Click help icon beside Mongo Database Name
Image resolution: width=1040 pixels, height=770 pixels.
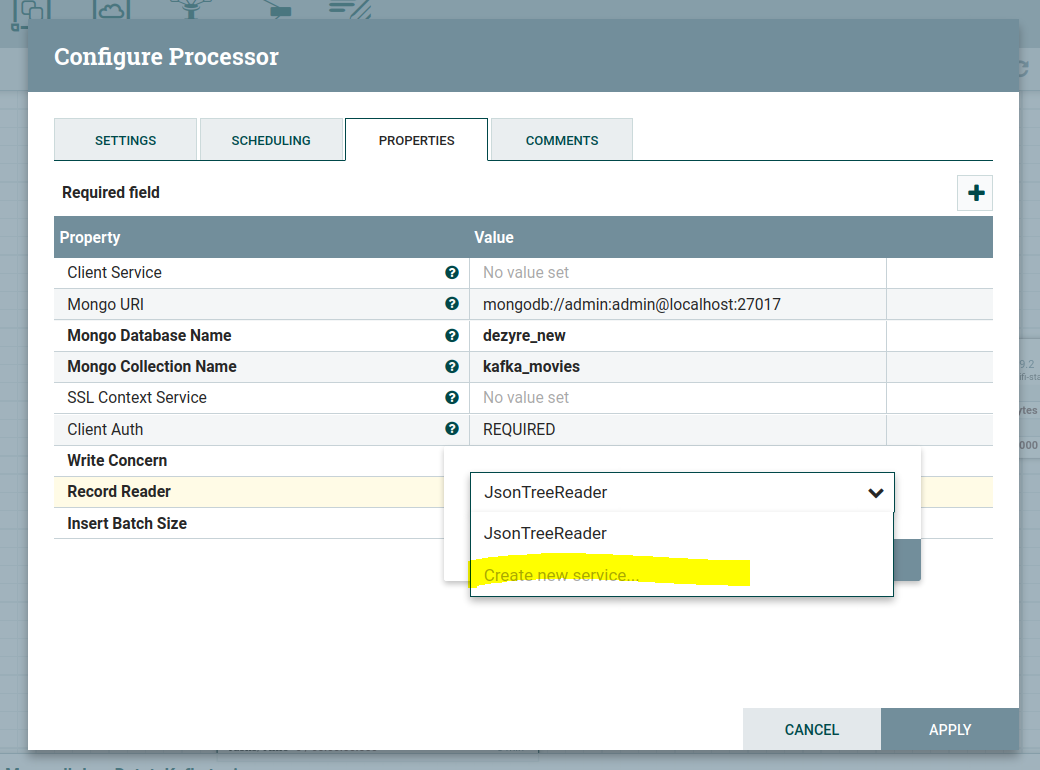click(x=452, y=336)
